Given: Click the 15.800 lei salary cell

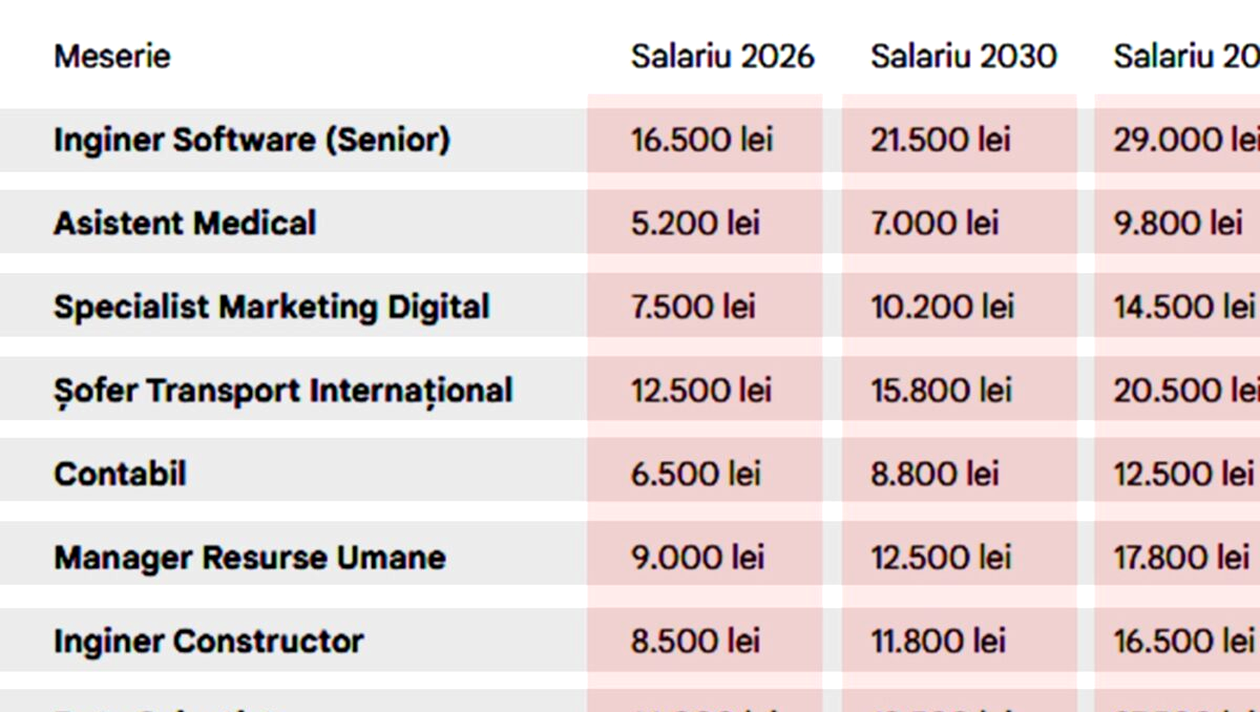Looking at the screenshot, I should (x=941, y=390).
